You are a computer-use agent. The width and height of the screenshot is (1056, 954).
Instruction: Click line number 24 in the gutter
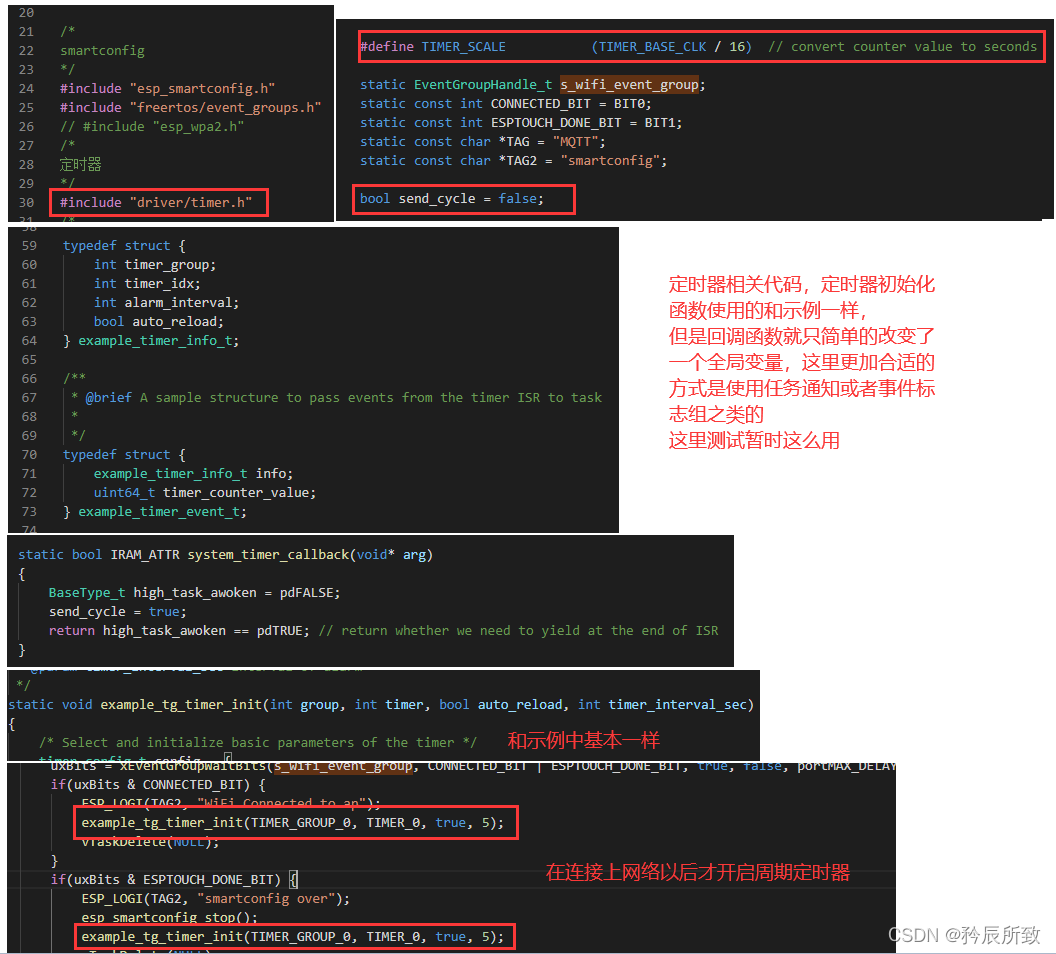tap(26, 88)
